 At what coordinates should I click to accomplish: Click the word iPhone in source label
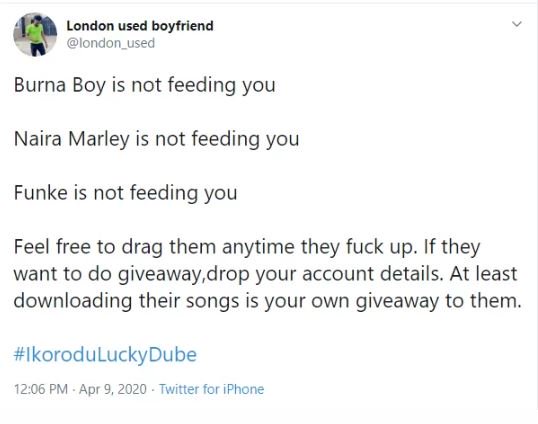coord(243,389)
